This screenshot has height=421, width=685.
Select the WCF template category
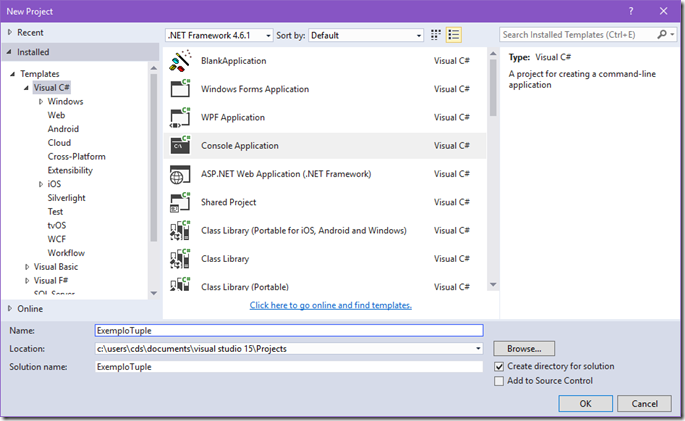point(57,239)
